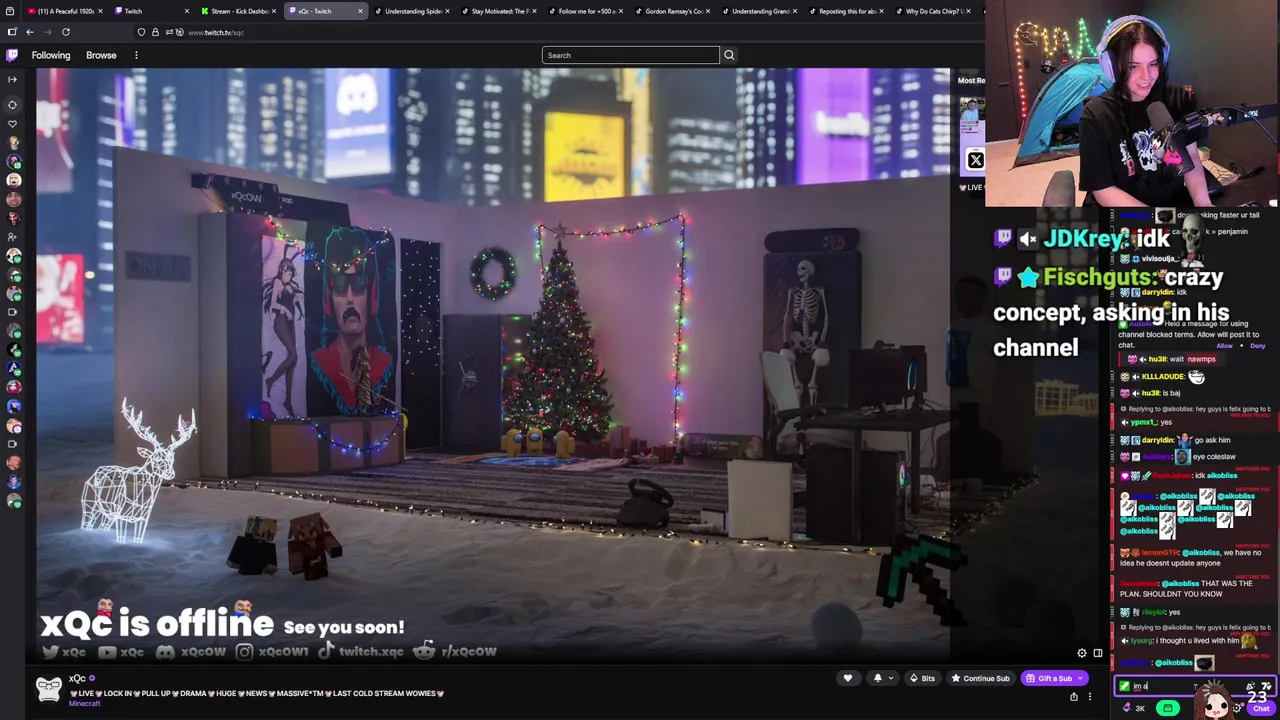Click the purple Chat send button
The height and width of the screenshot is (720, 1280).
[1261, 708]
